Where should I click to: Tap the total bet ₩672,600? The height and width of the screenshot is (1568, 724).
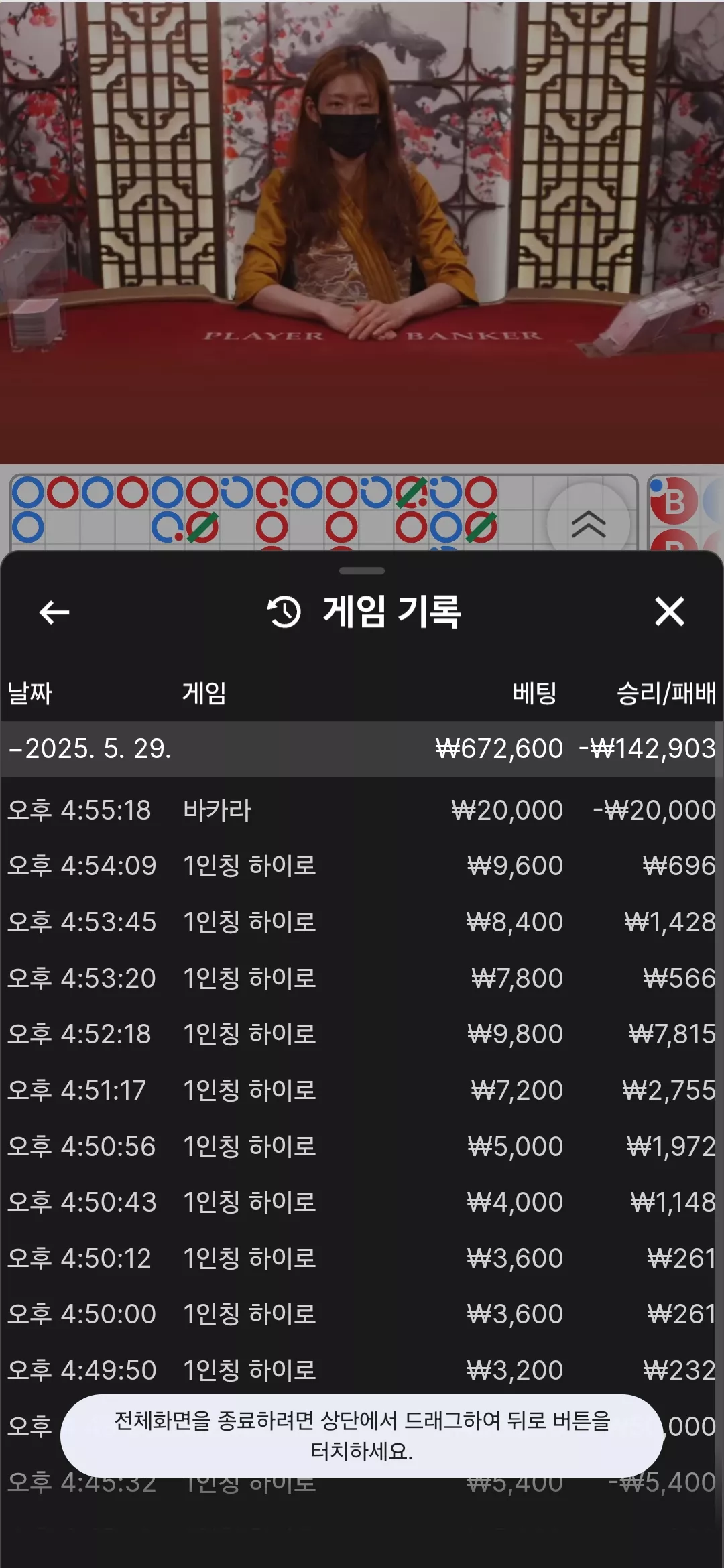(499, 748)
